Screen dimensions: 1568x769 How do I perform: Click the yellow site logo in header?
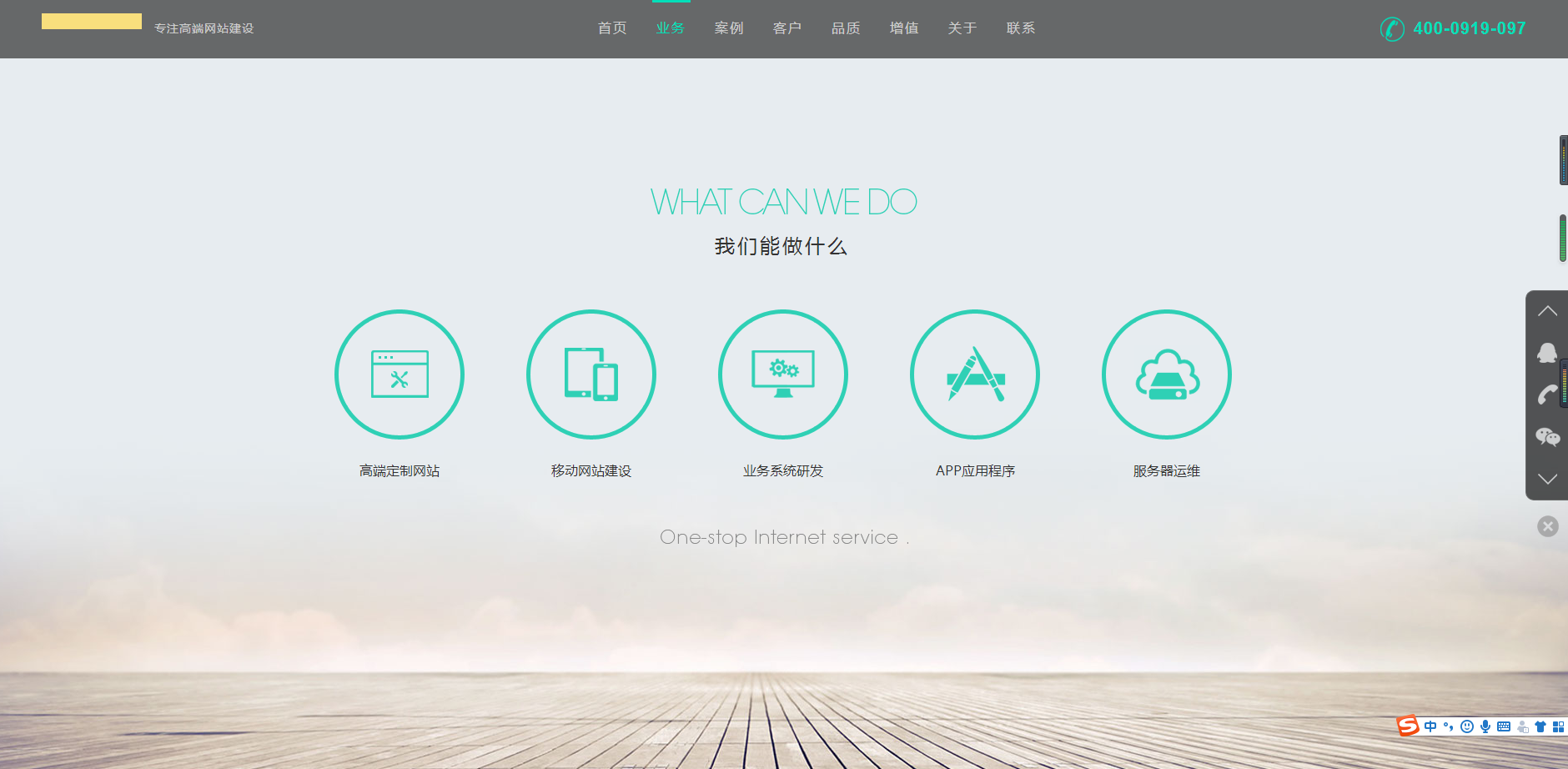click(x=92, y=22)
